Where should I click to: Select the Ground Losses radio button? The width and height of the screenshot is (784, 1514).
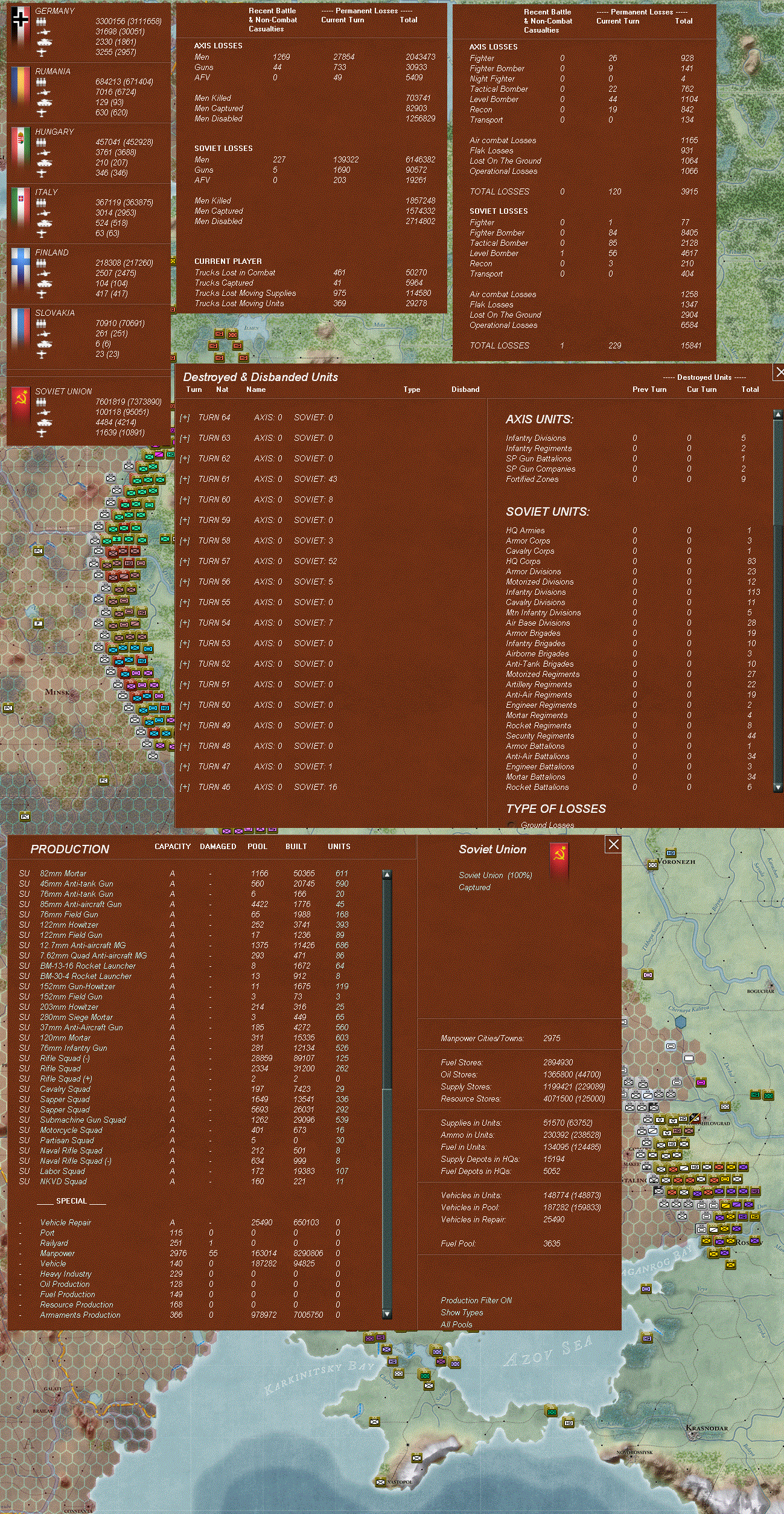point(511,826)
